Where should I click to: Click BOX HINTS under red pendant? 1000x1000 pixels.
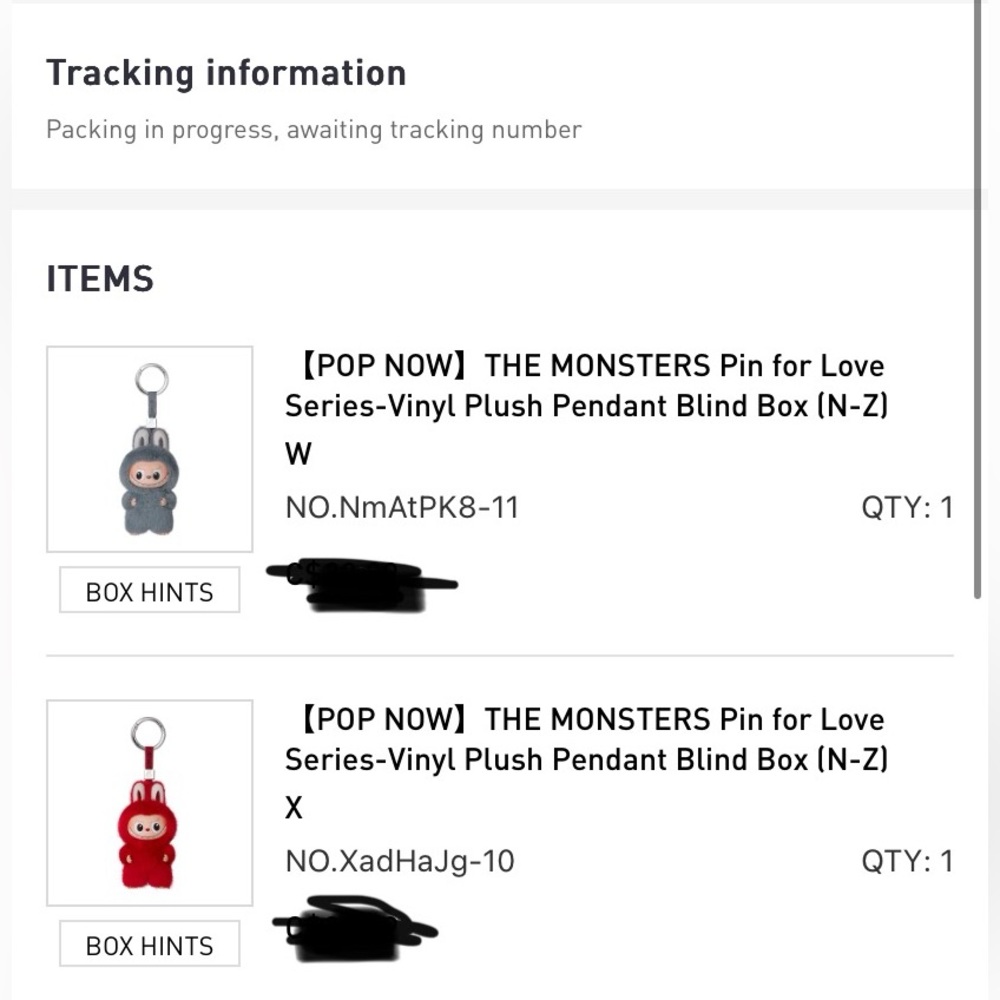[149, 943]
